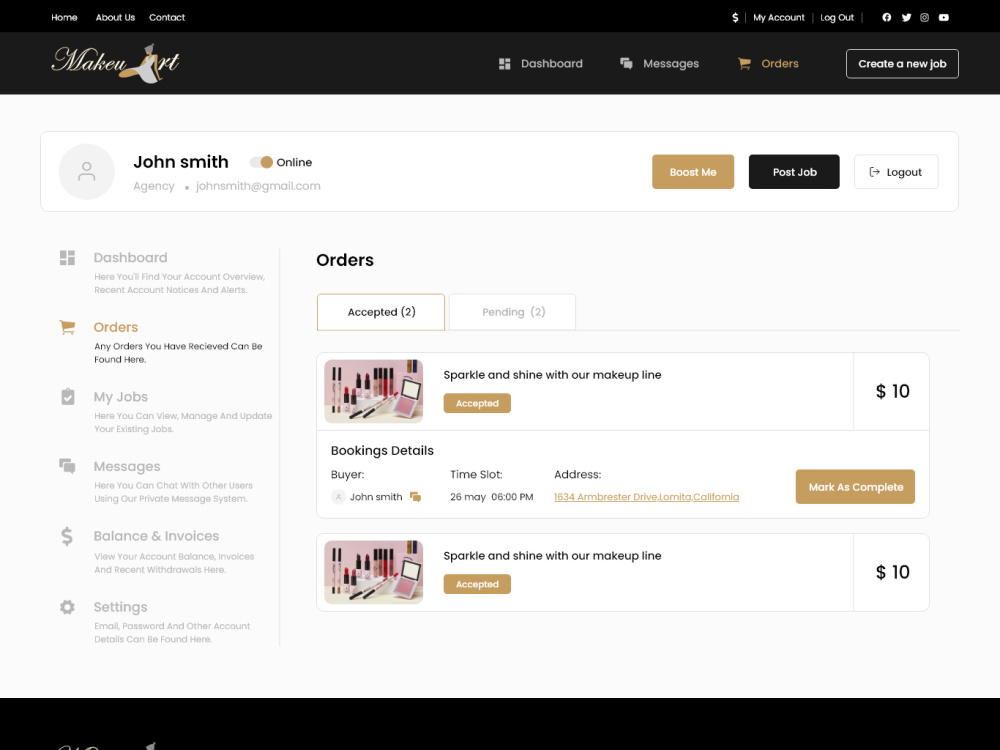Click the Messages chat icon in header nav

tap(626, 63)
